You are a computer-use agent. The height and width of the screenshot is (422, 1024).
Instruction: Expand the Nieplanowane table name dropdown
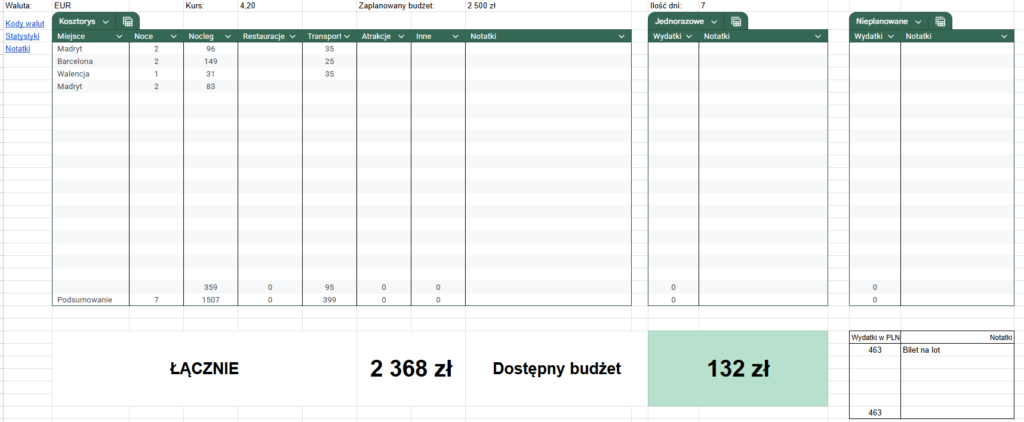click(x=918, y=22)
